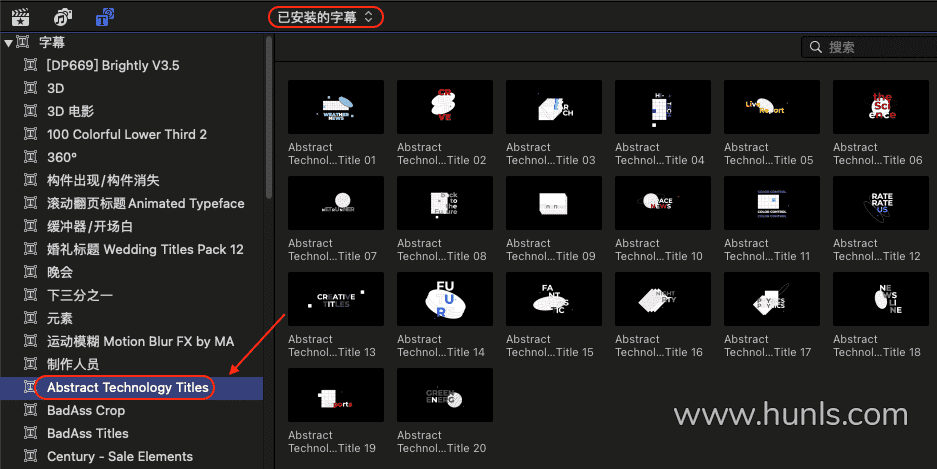937x469 pixels.
Task: Open the Titles and Generators sidebar icon
Action: click(105, 17)
